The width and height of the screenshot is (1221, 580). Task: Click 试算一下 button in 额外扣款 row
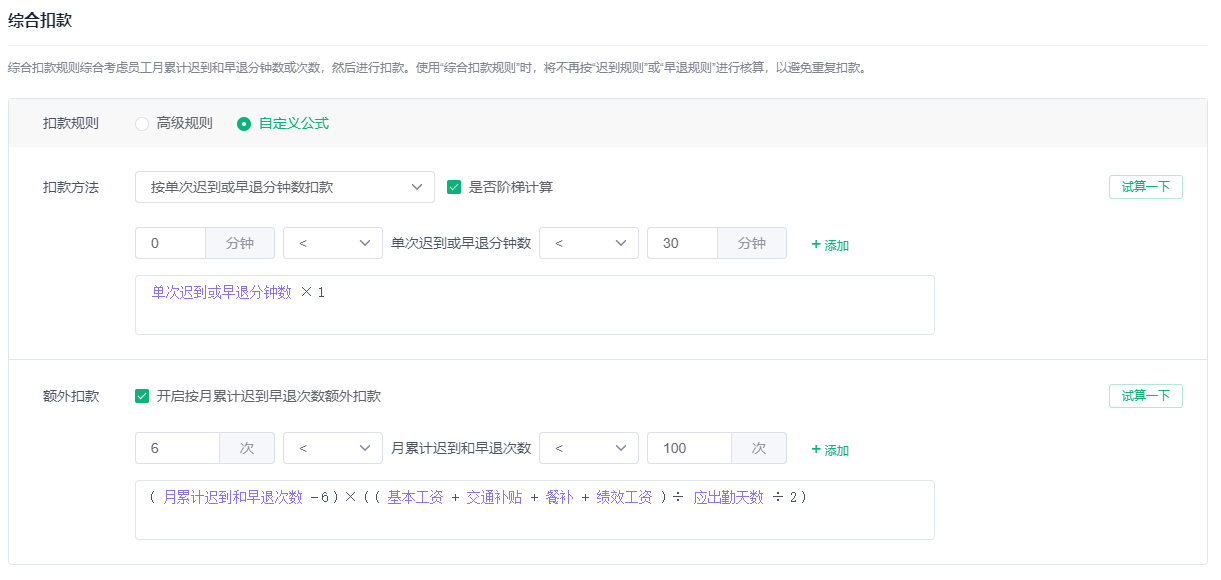tap(1146, 396)
